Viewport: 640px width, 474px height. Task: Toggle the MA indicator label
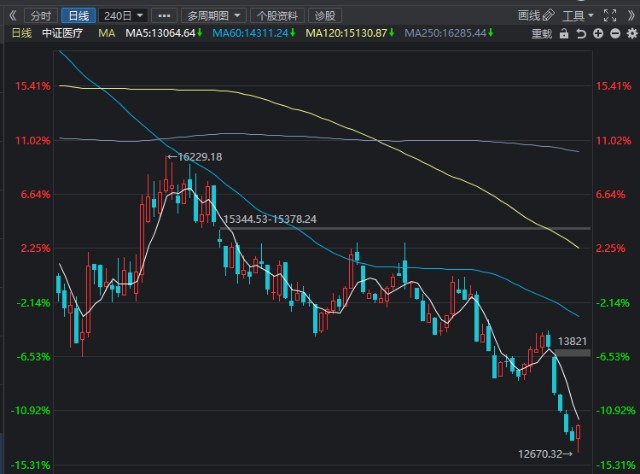(x=105, y=33)
